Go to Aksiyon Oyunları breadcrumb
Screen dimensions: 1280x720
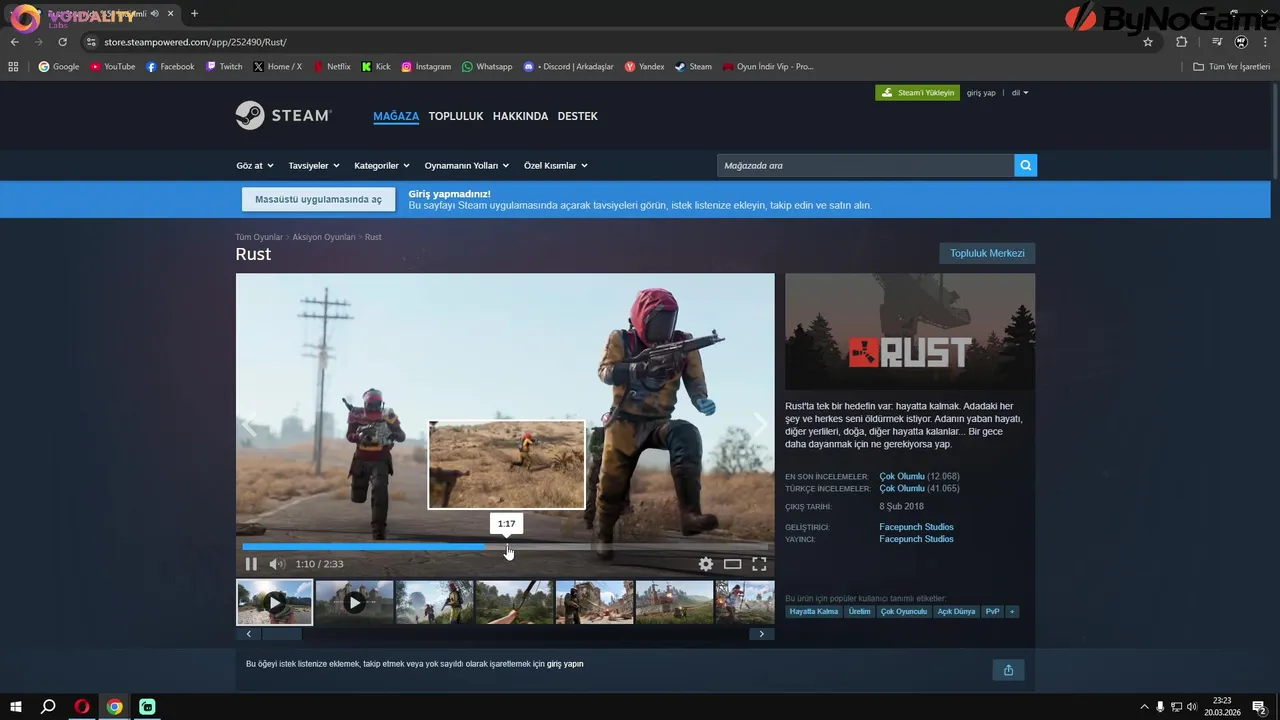[324, 237]
